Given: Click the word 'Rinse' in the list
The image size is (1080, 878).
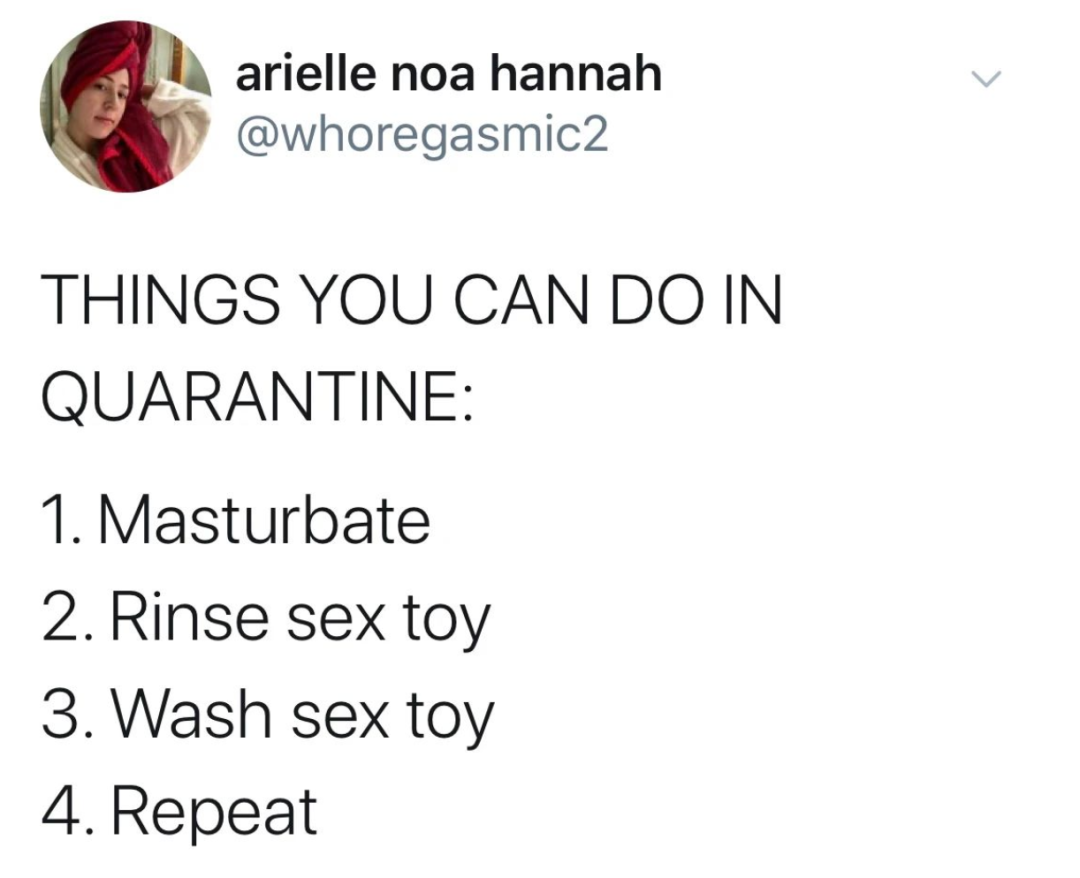Looking at the screenshot, I should 191,616.
